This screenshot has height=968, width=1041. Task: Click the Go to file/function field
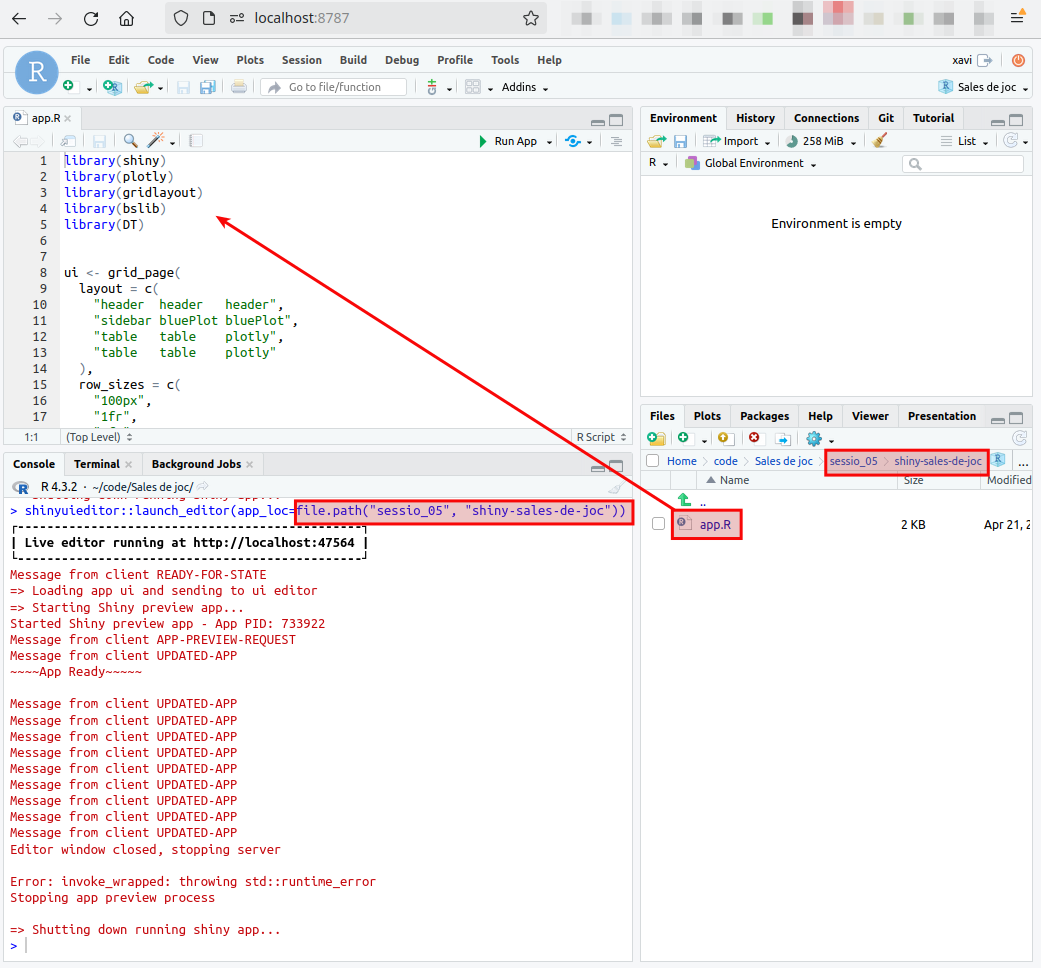[334, 87]
